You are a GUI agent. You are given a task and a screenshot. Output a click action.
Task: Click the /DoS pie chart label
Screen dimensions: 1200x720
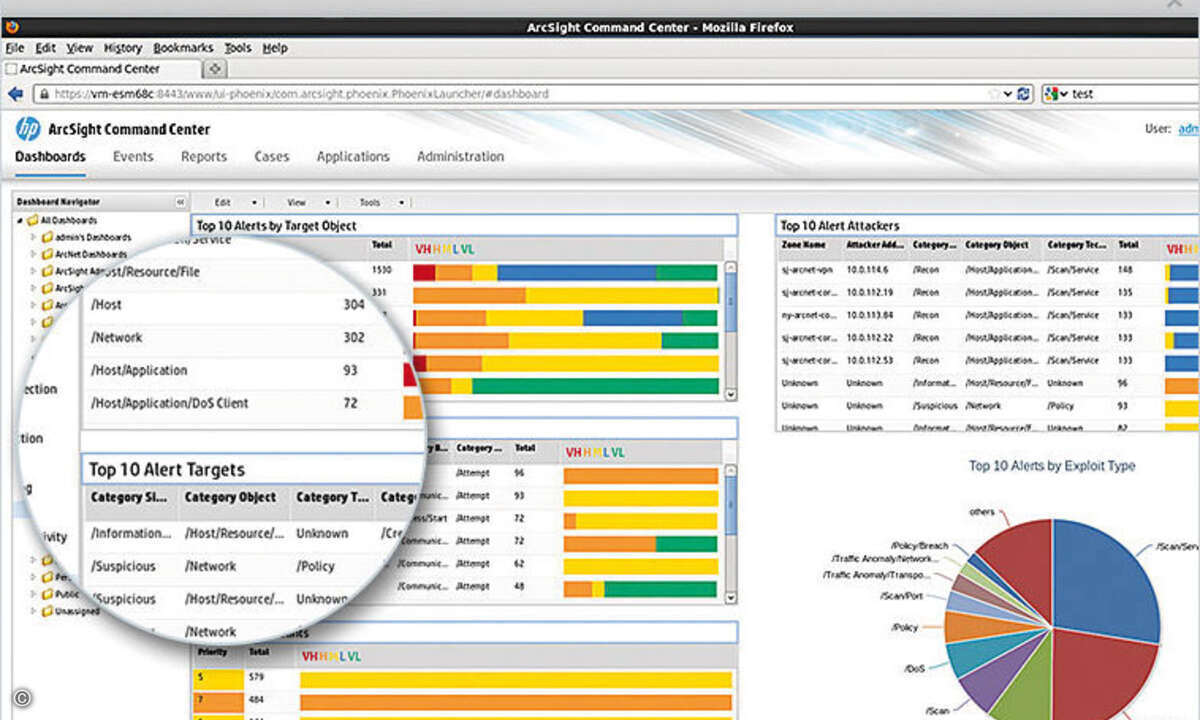[x=914, y=667]
